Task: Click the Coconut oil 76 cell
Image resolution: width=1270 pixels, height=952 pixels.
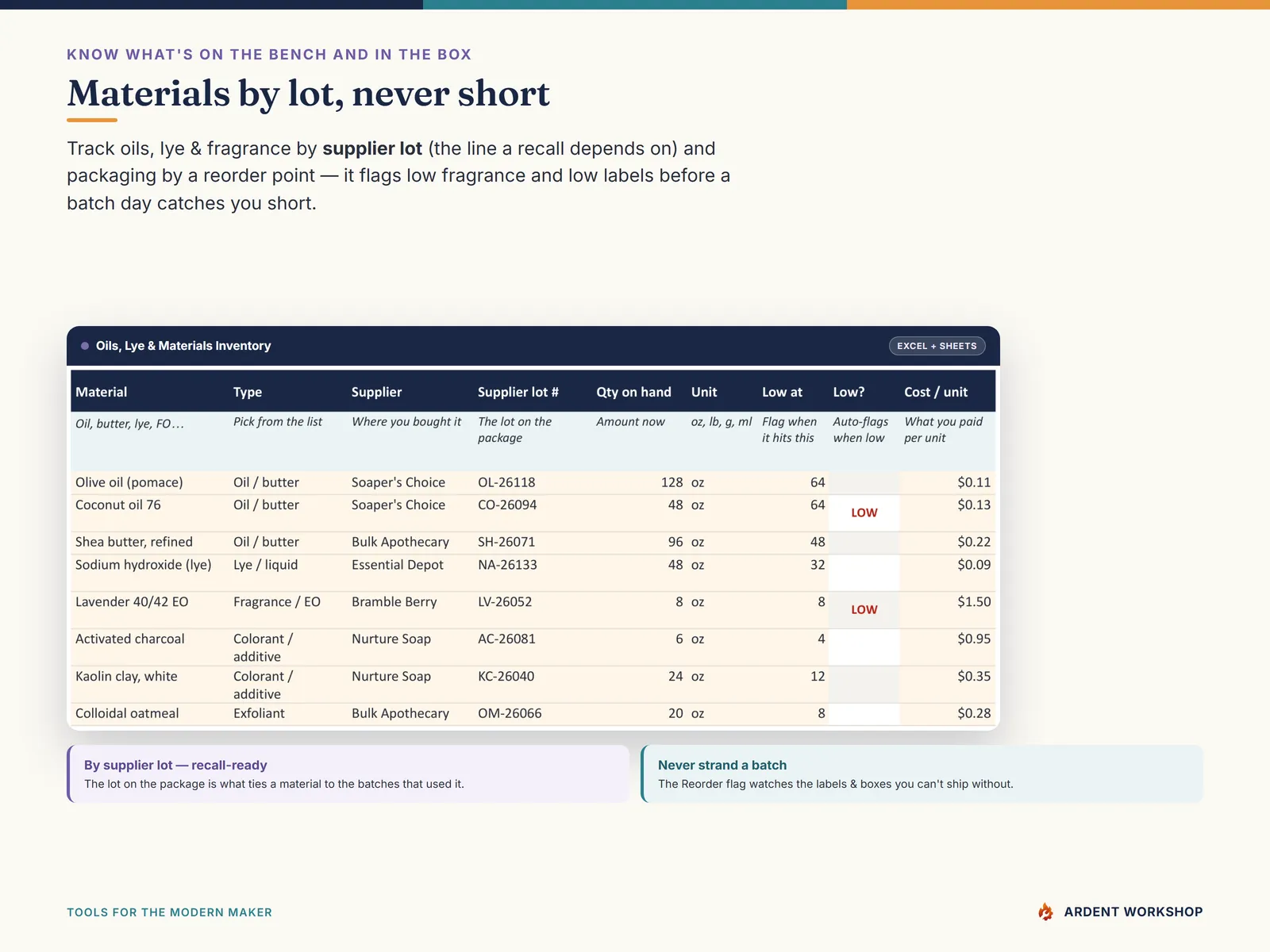Action: 118,505
